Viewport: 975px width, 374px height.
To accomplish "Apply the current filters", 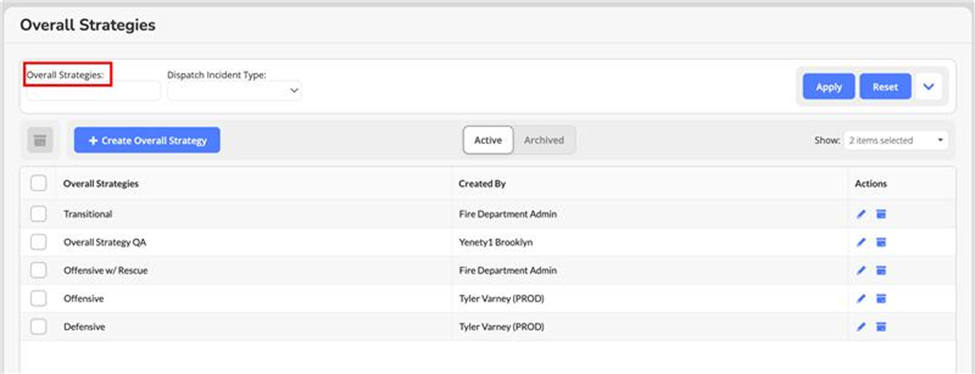I will pyautogui.click(x=829, y=86).
